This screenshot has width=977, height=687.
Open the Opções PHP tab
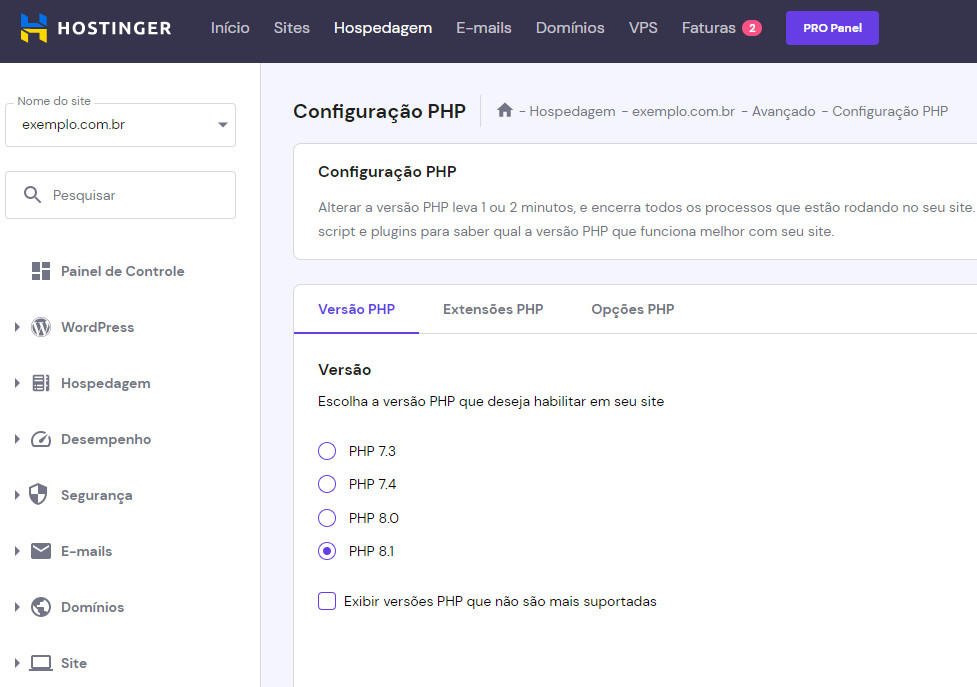click(x=632, y=309)
